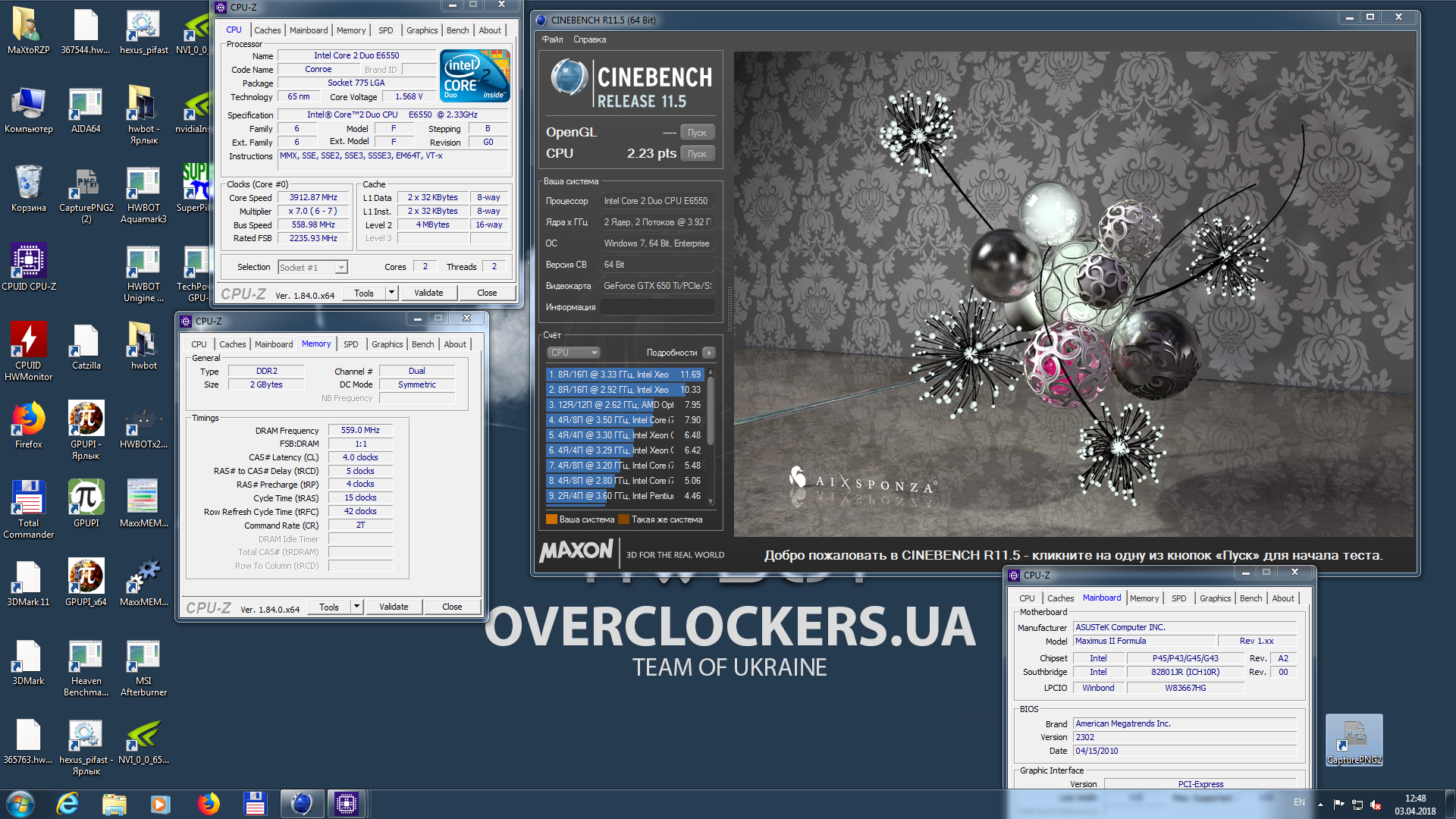Open the Recycle Bin (Корзина) icon

click(28, 190)
